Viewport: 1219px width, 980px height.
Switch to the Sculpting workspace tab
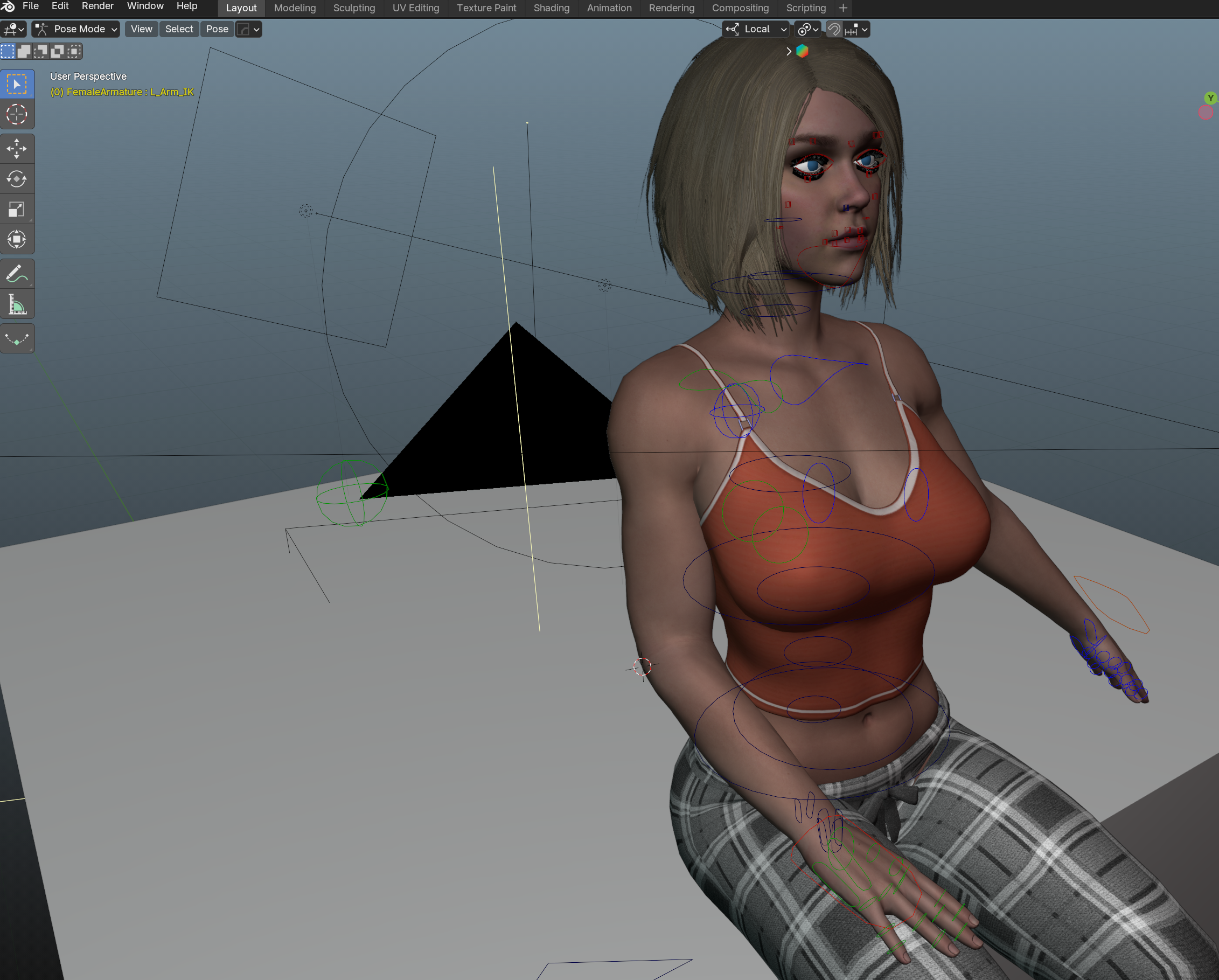[x=354, y=8]
